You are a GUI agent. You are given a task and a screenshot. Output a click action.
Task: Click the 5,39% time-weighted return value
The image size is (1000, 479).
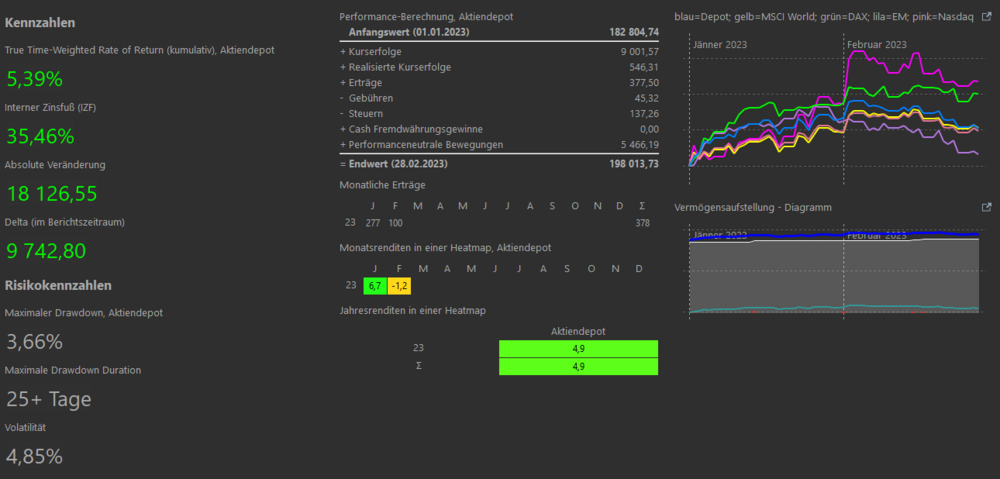pos(35,79)
